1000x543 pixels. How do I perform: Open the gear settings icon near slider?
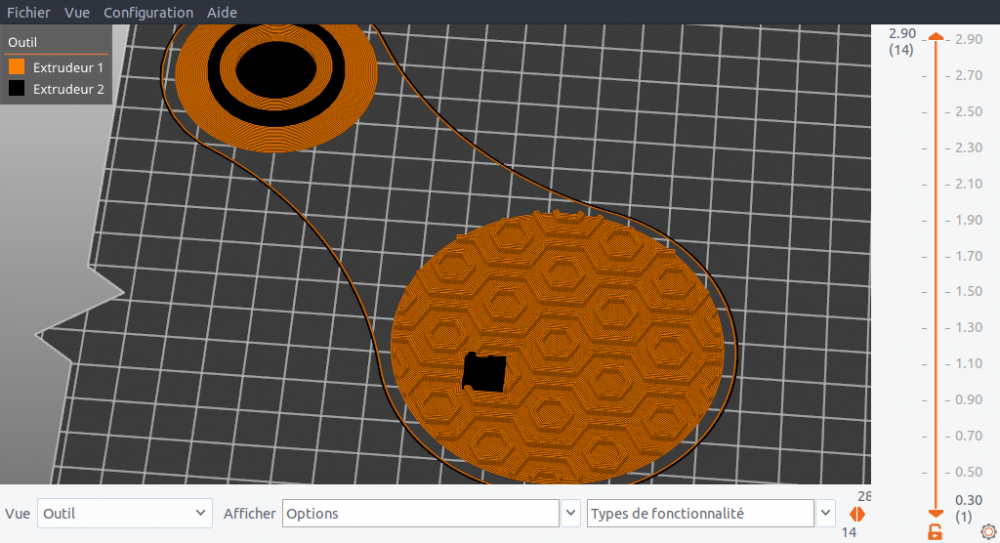(x=988, y=532)
